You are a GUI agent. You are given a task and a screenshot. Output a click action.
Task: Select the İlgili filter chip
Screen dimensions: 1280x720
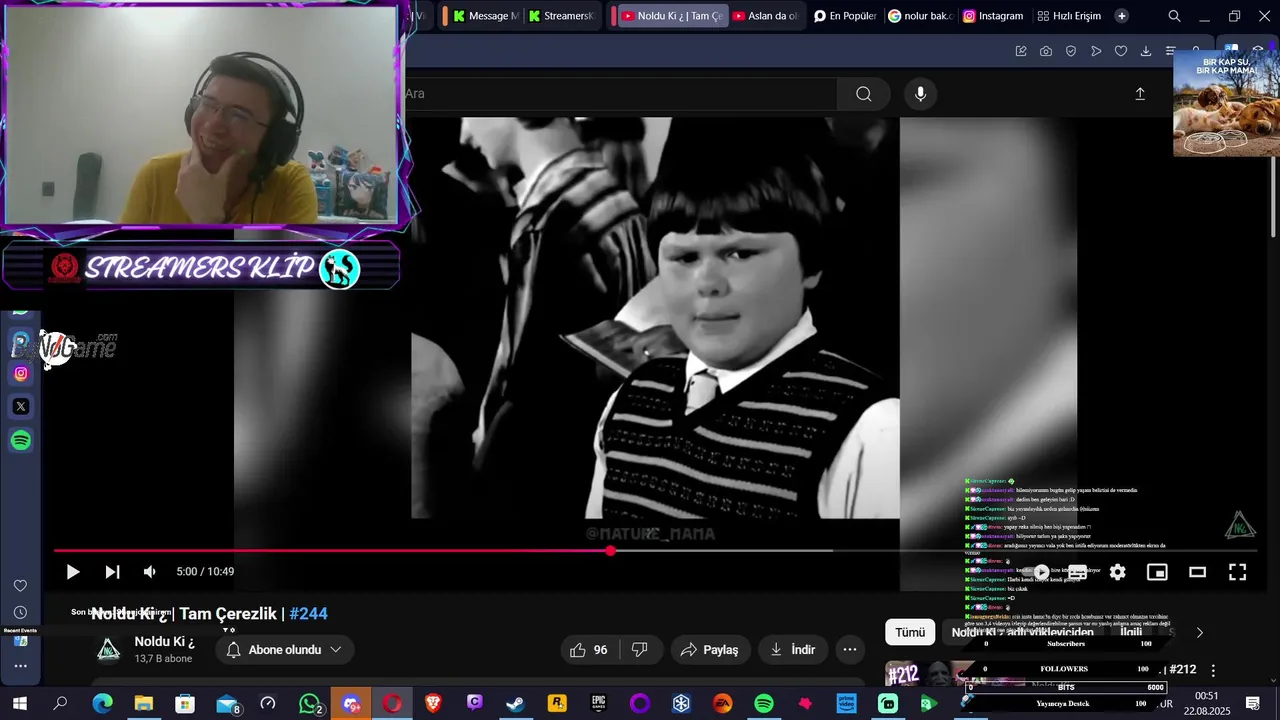[1131, 632]
